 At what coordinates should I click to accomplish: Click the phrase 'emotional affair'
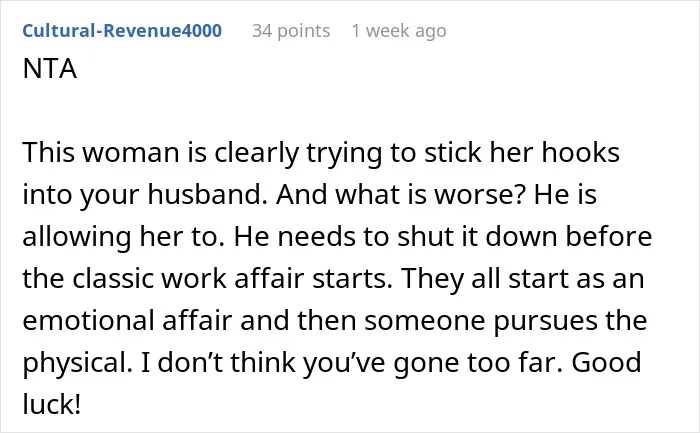127,321
